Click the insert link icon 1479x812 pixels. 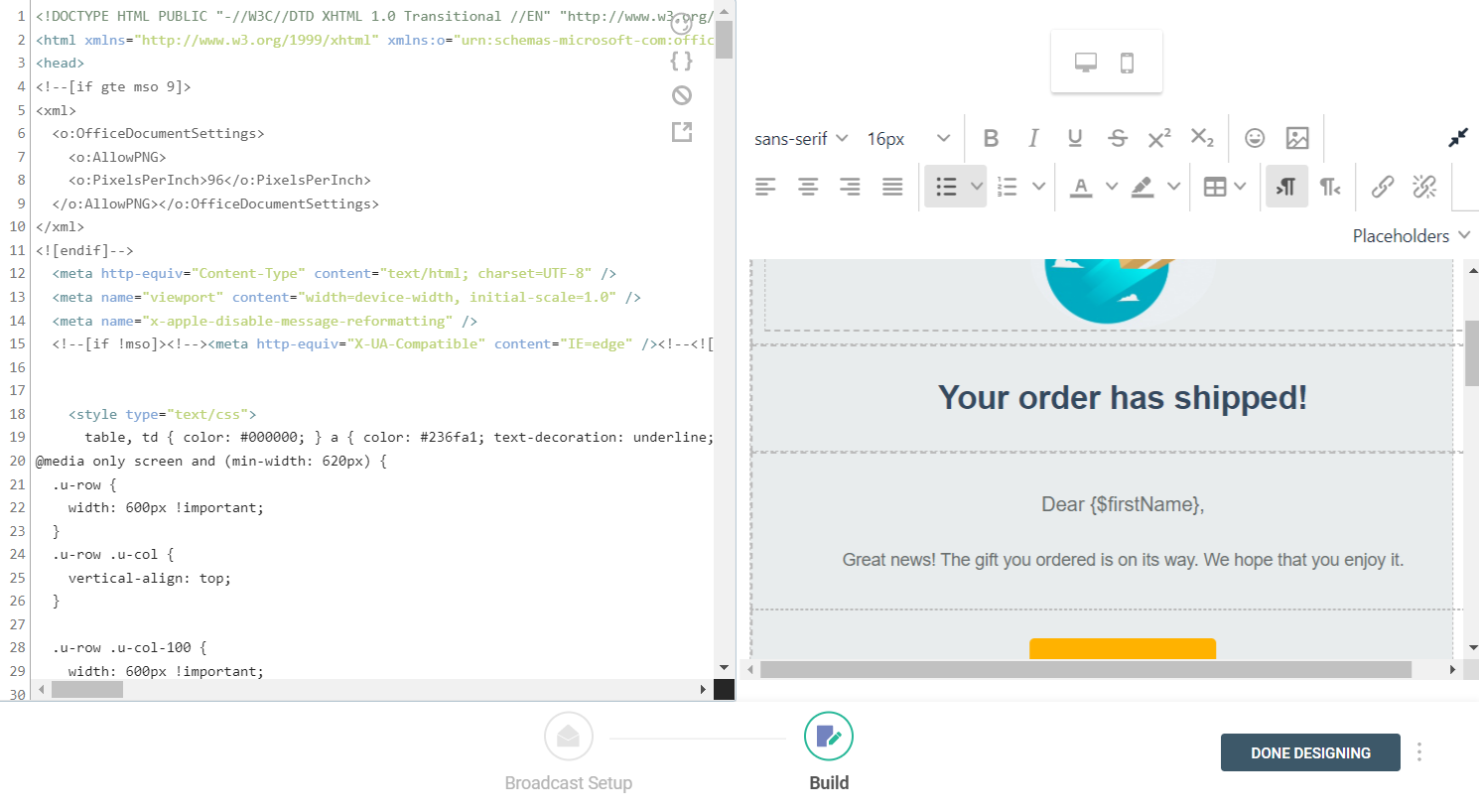click(1382, 187)
